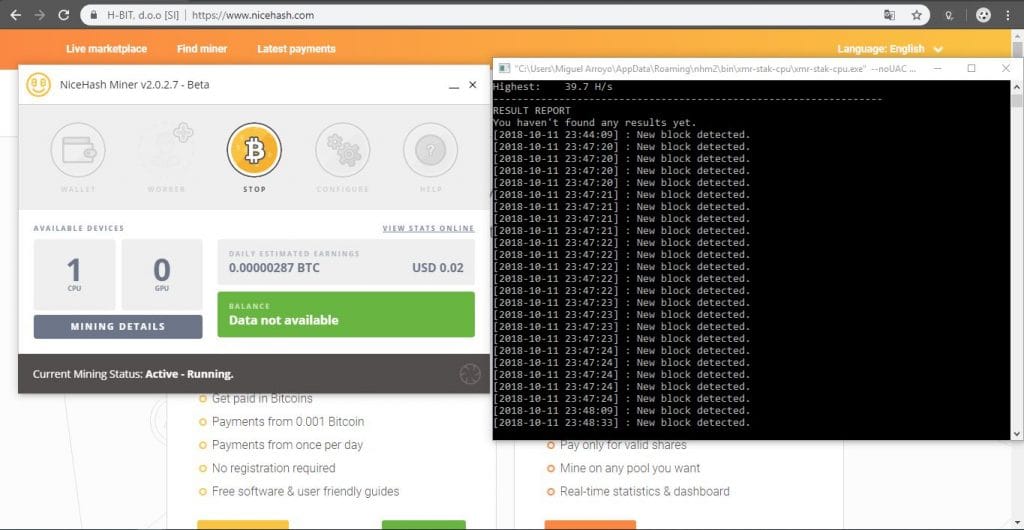Viewport: 1024px width, 530px height.
Task: Click the translate page icon in address bar
Action: pos(889,15)
